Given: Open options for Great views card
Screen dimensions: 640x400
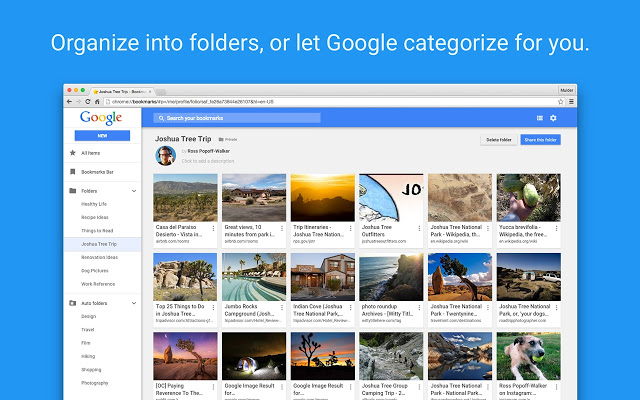Looking at the screenshot, I should point(282,229).
